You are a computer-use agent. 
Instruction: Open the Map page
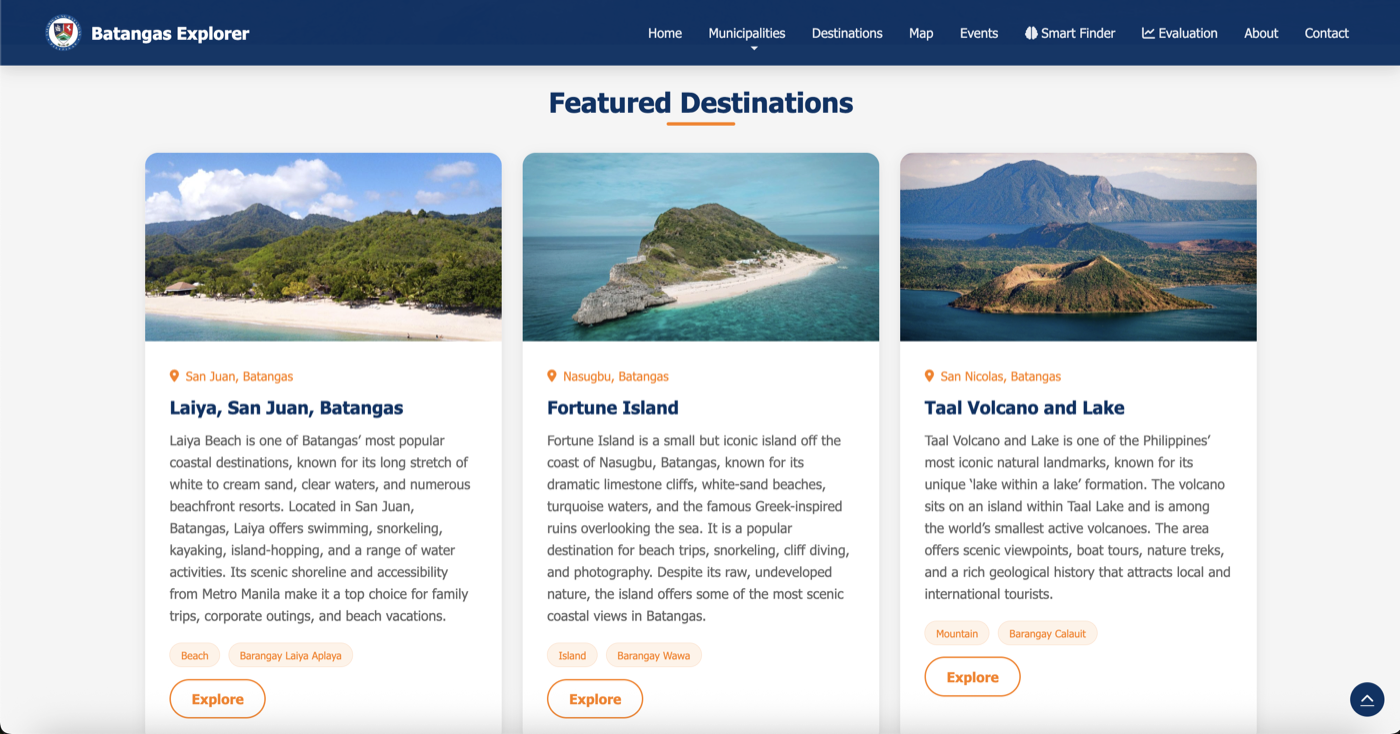(920, 32)
